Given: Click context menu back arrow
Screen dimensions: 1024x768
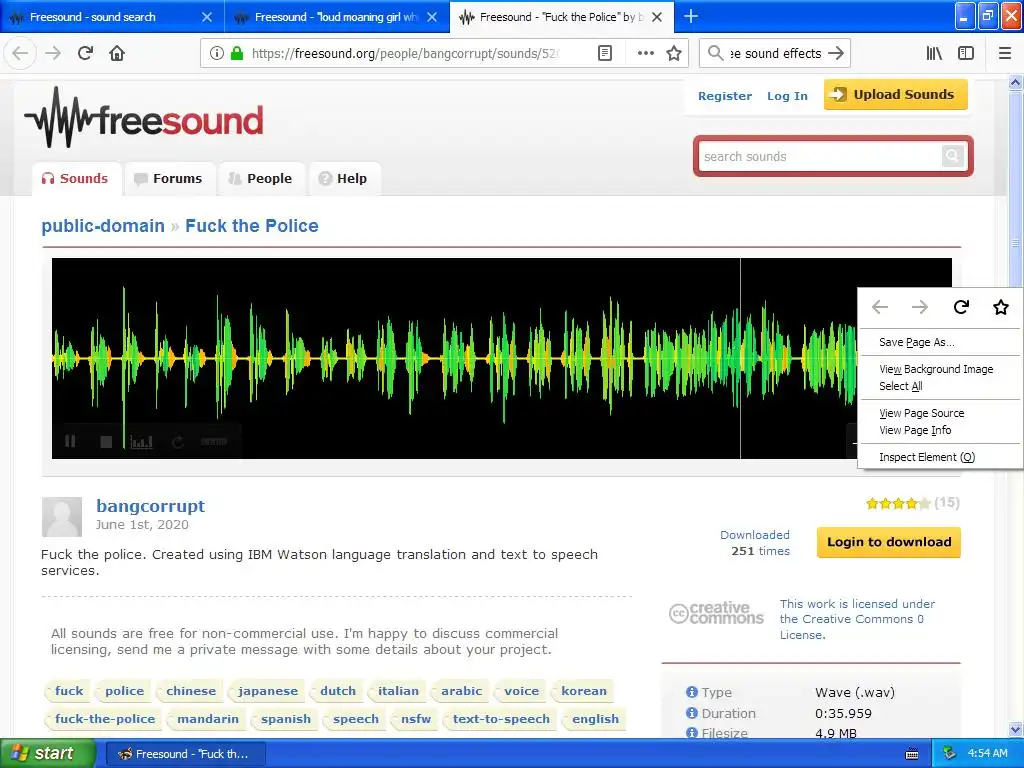Looking at the screenshot, I should click(880, 307).
